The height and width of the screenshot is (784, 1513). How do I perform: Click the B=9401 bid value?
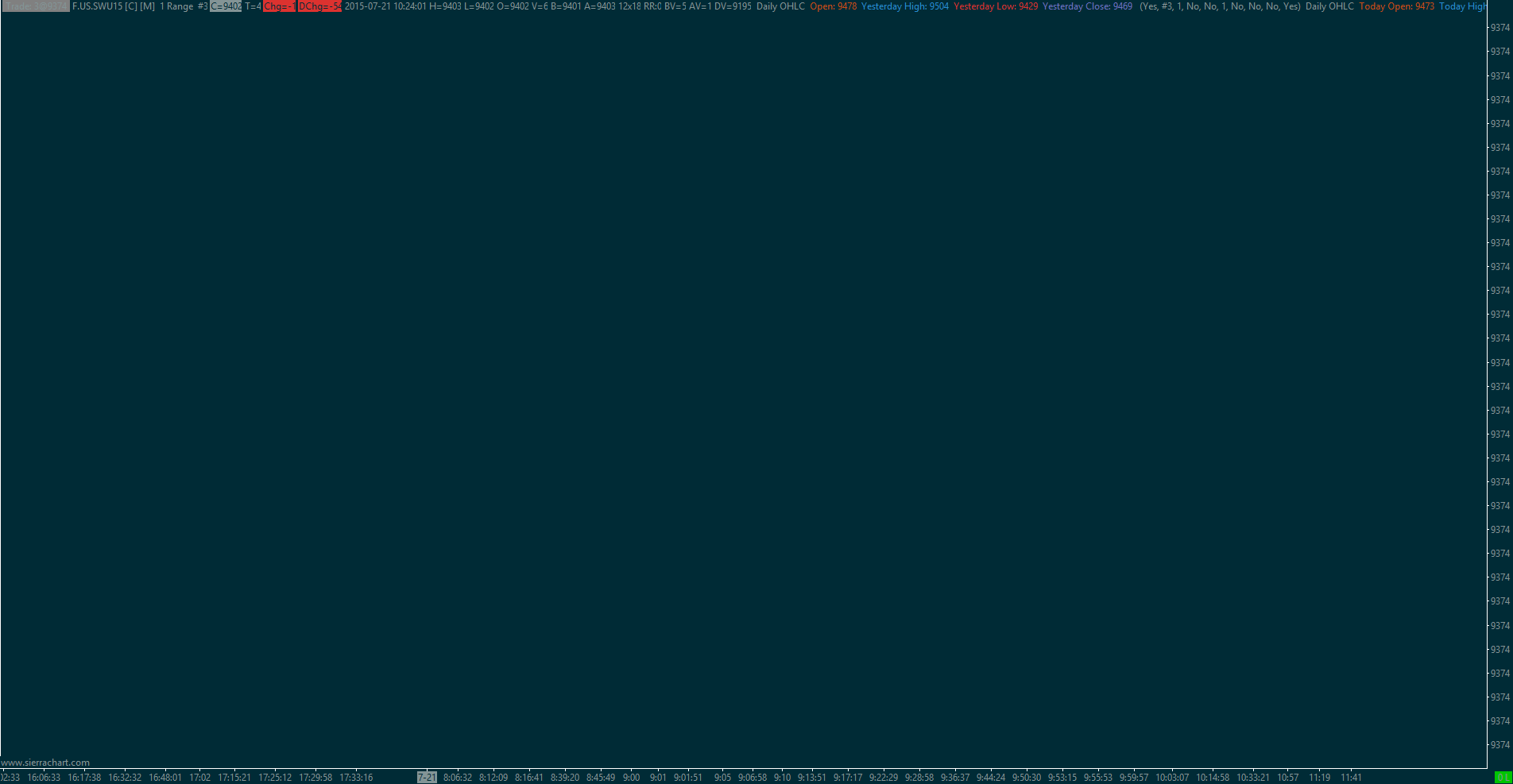coord(566,6)
